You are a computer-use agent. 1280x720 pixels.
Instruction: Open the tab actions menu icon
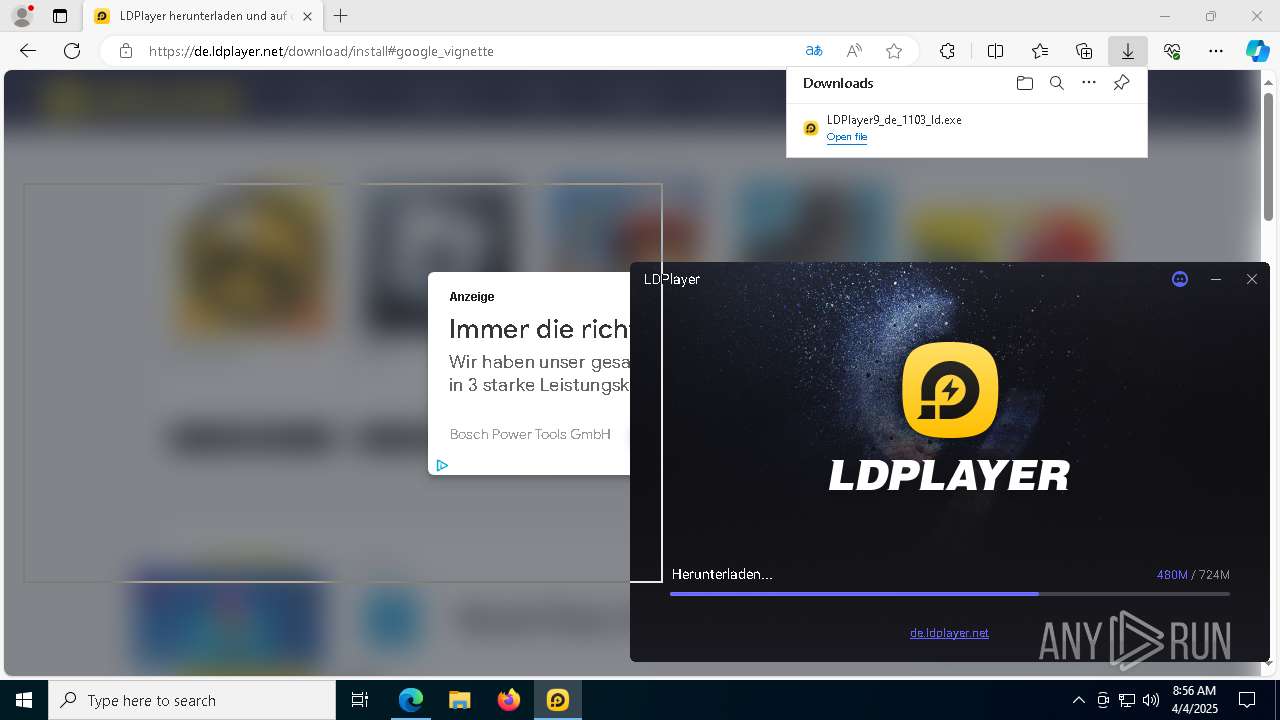coord(60,16)
